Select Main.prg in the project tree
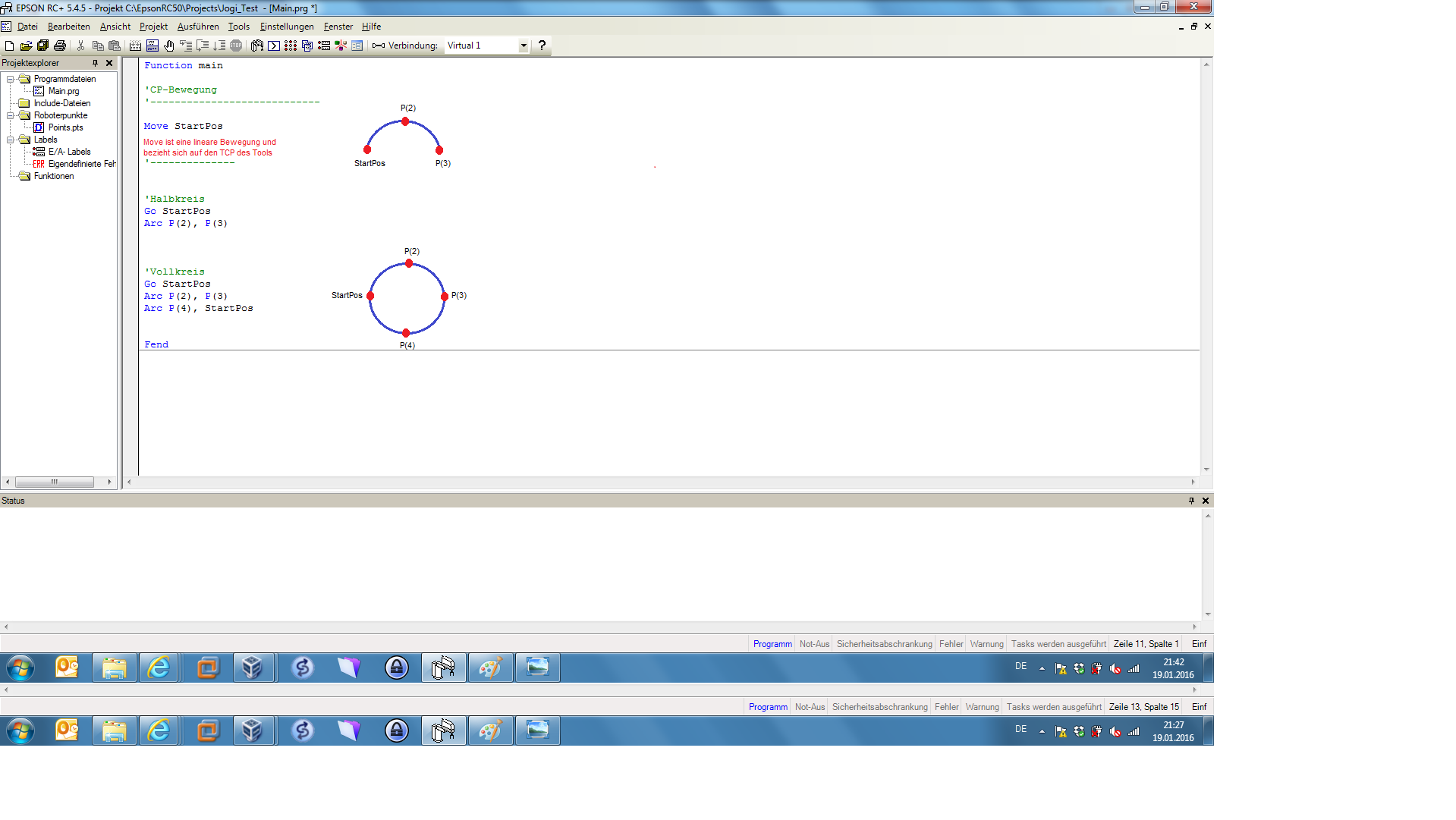The height and width of the screenshot is (820, 1456). [x=63, y=91]
